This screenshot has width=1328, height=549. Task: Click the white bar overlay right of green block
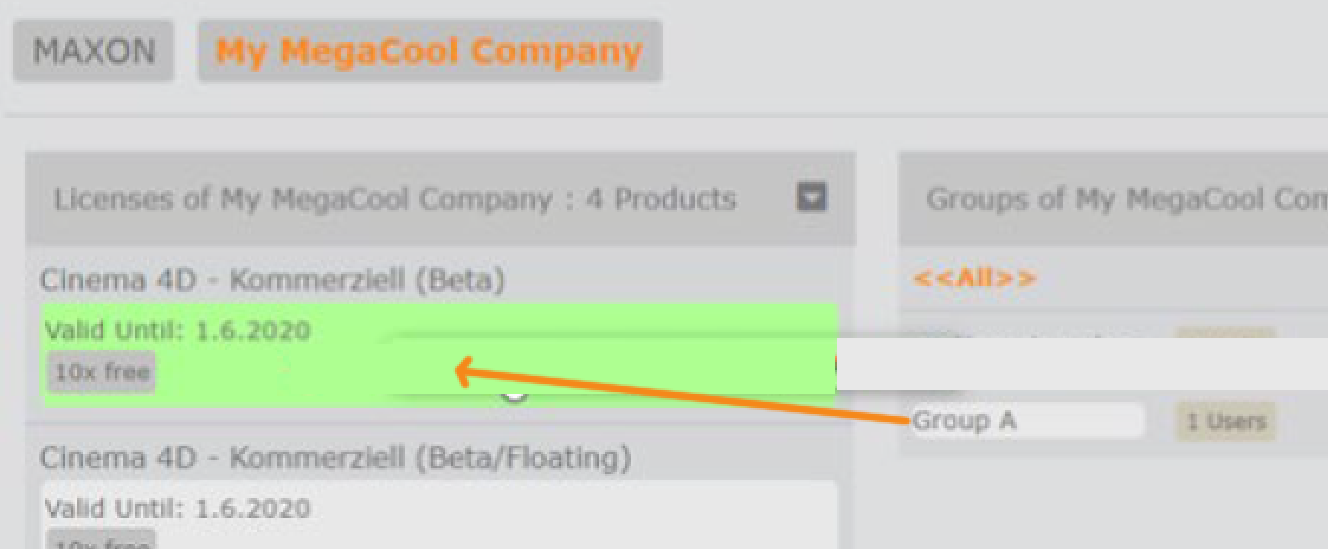pos(1082,364)
